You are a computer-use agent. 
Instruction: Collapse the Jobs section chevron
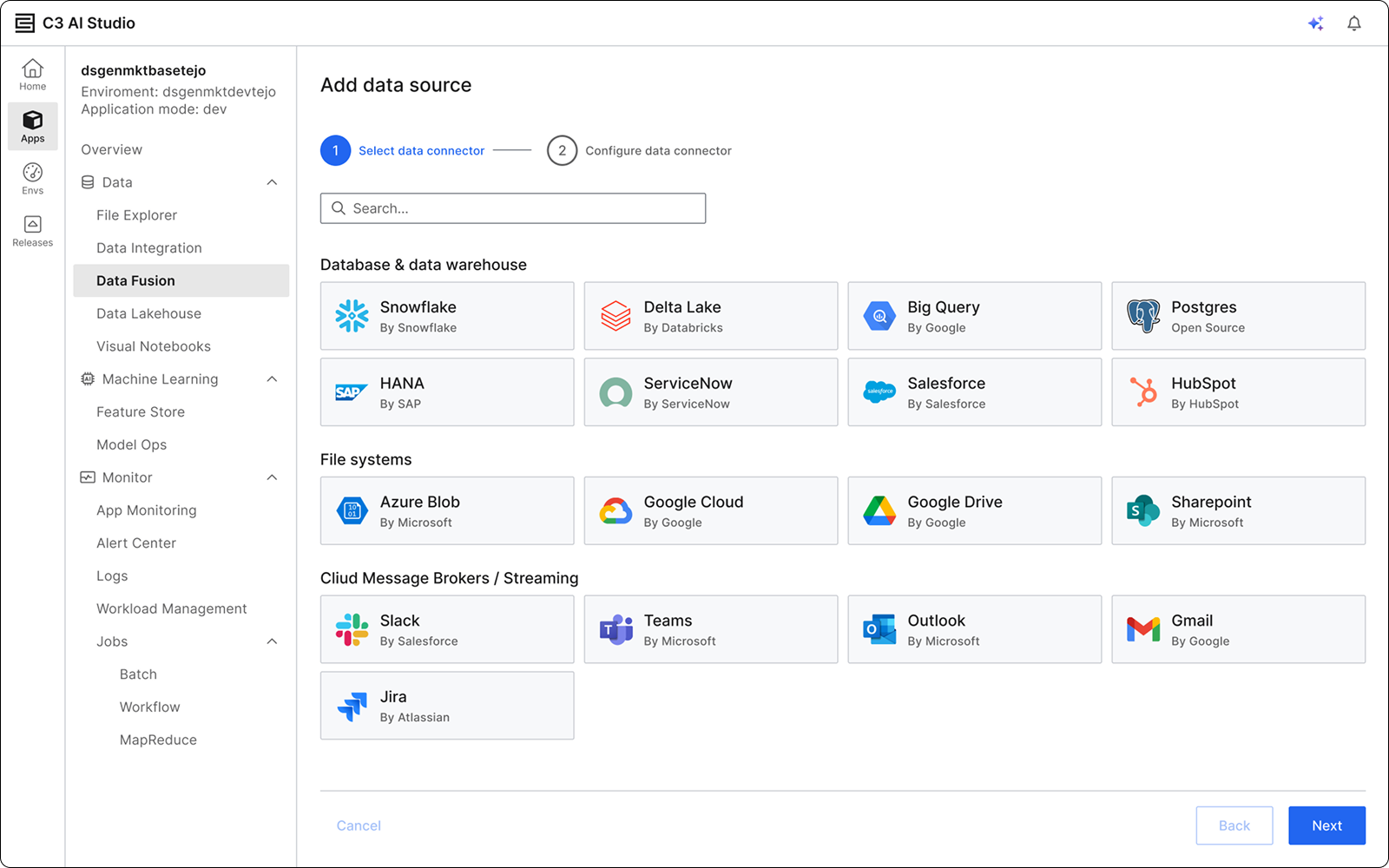pos(272,641)
